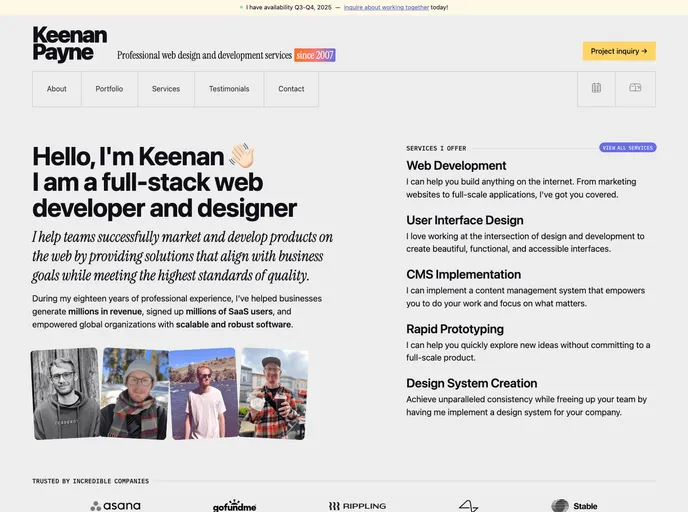The image size is (688, 512).
Task: Follow the 'inquire about working together' link
Action: click(x=386, y=7)
